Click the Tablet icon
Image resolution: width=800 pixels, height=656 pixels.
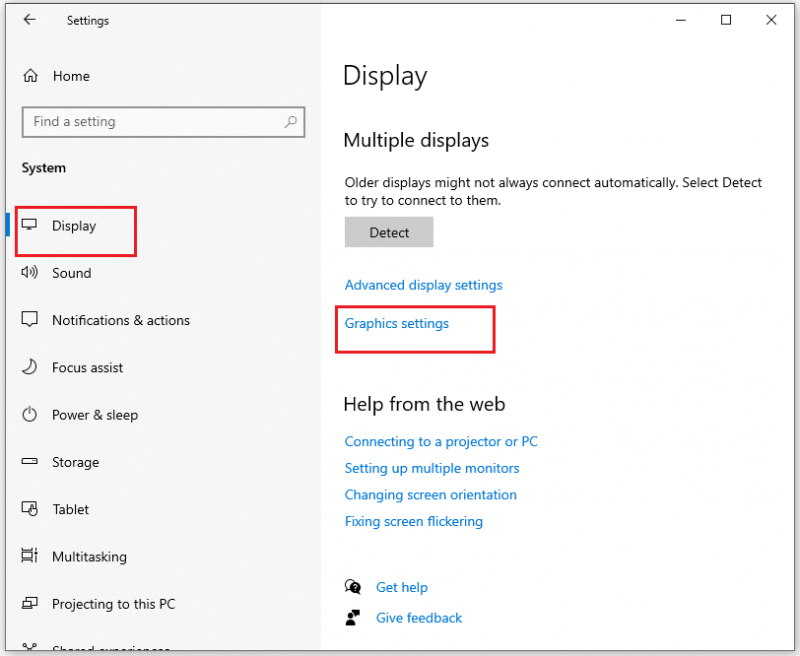click(x=30, y=509)
